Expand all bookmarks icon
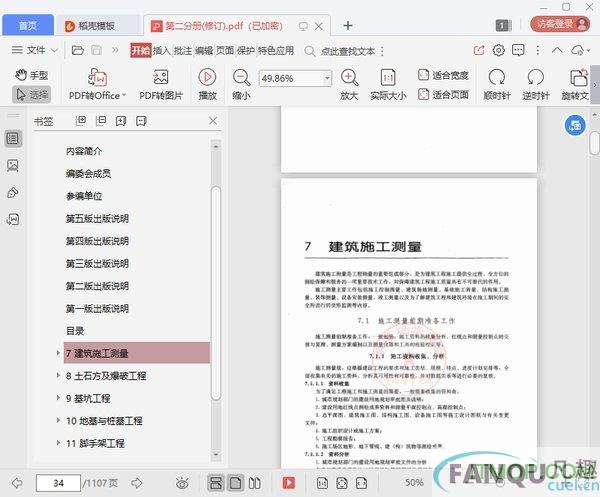This screenshot has width=600, height=497. [81, 121]
